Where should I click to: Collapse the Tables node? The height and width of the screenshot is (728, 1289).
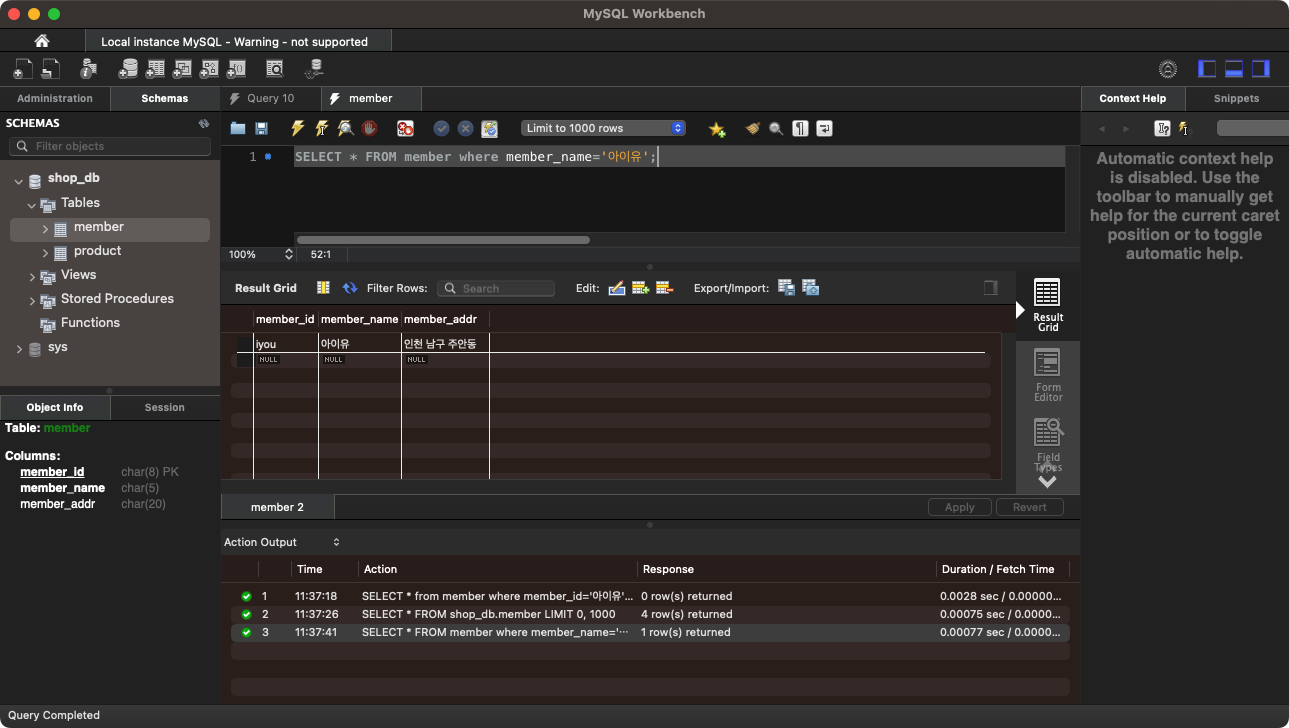[x=32, y=204]
